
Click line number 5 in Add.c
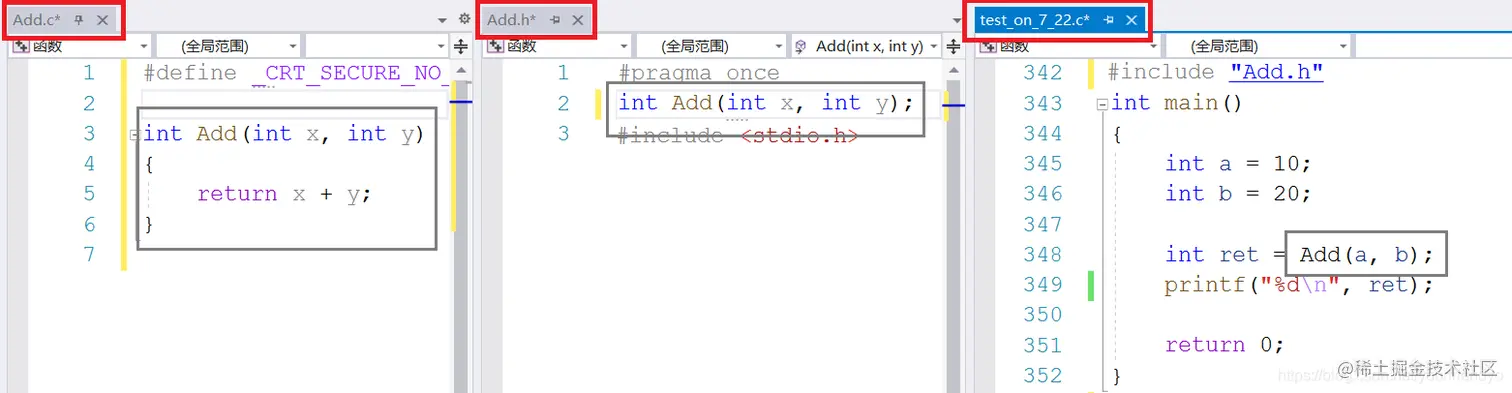89,194
